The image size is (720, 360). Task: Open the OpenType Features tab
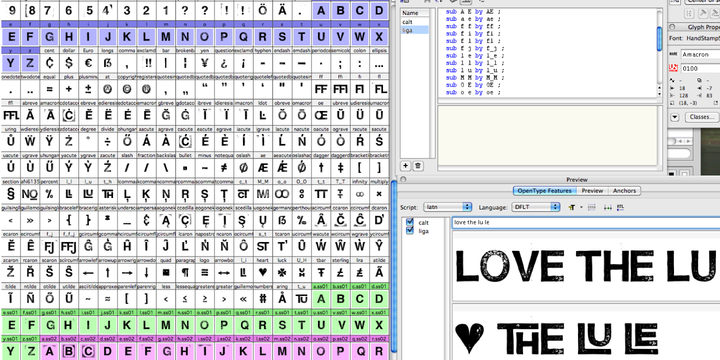pyautogui.click(x=545, y=191)
